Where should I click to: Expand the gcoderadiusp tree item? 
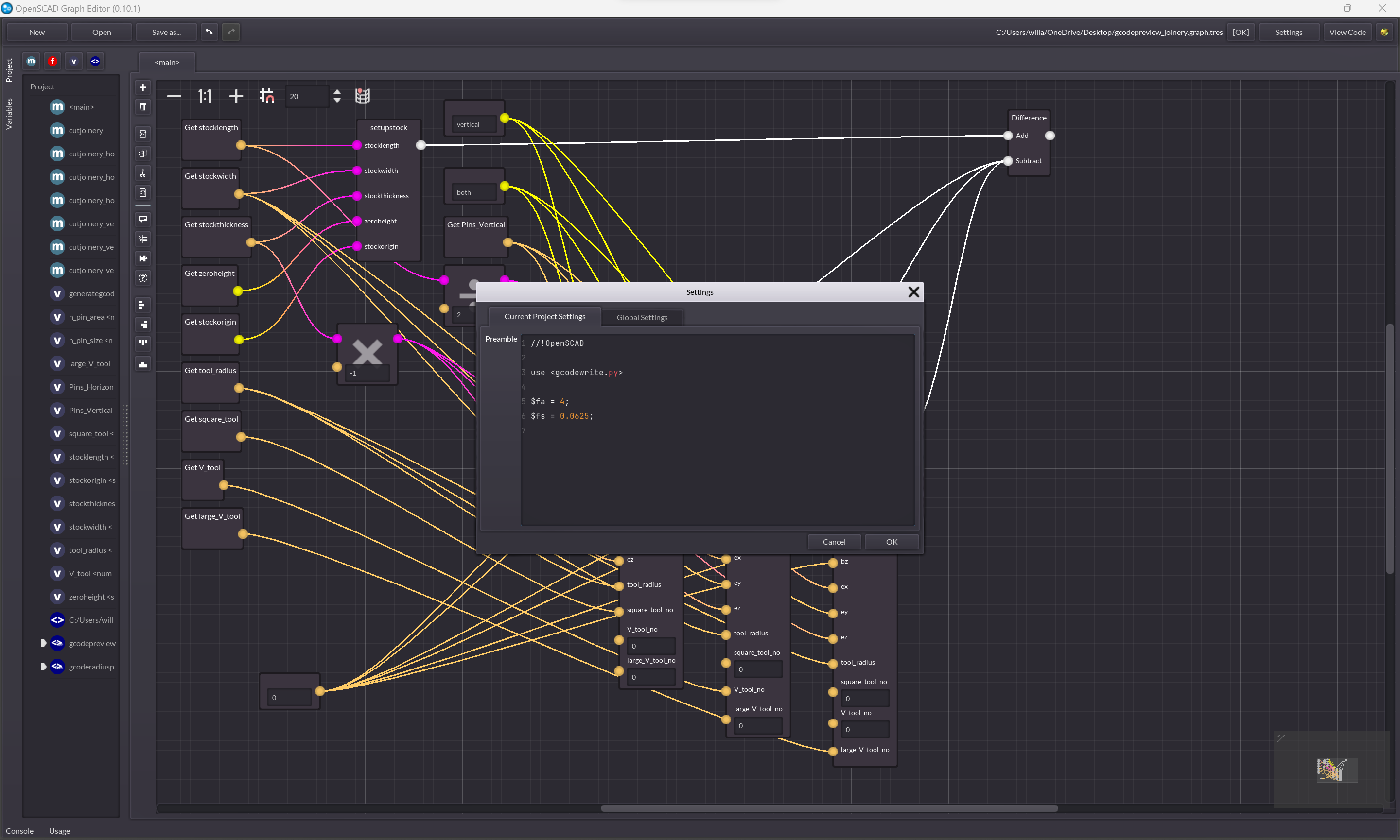pyautogui.click(x=43, y=666)
